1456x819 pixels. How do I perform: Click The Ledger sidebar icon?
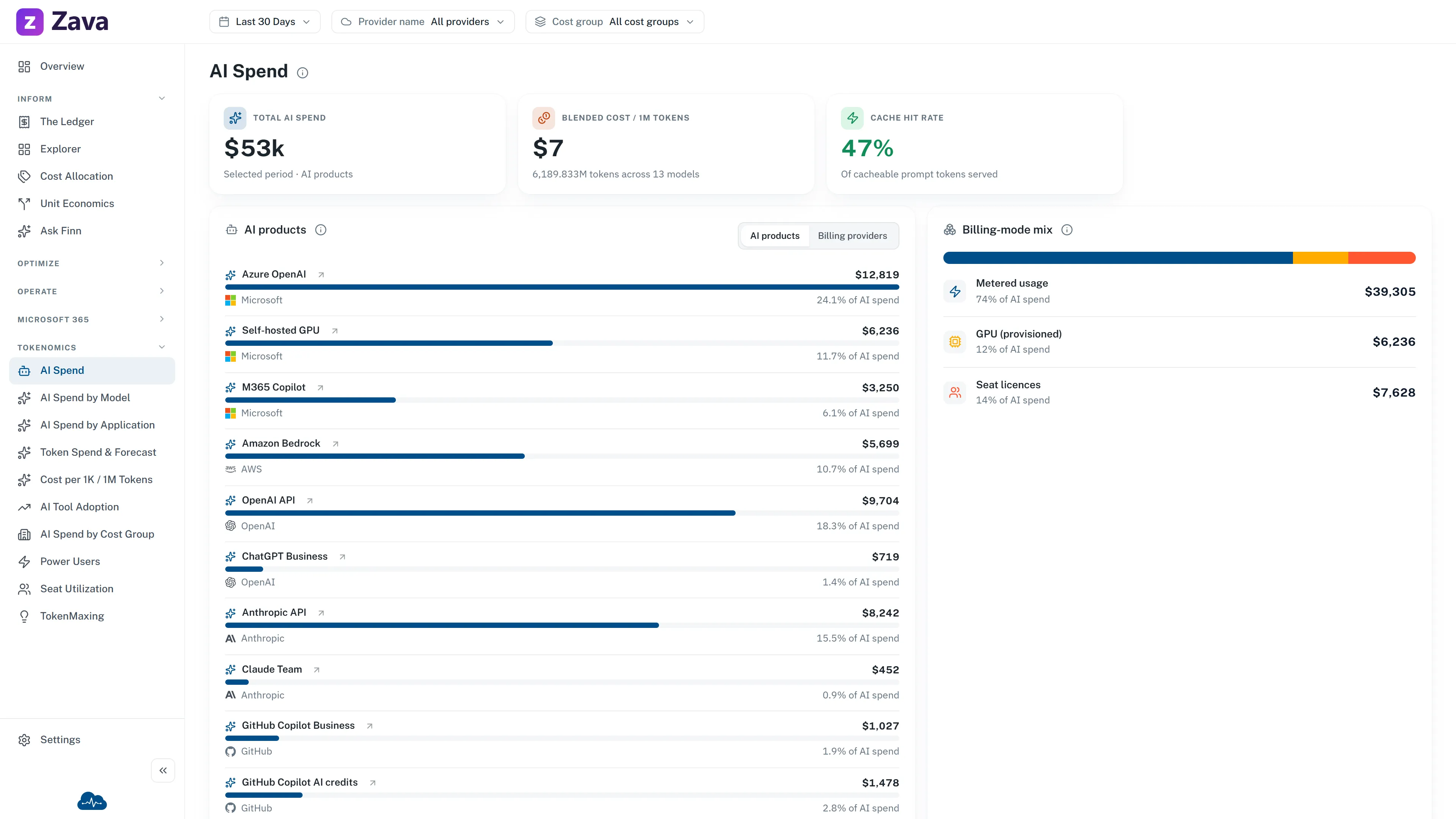point(24,122)
